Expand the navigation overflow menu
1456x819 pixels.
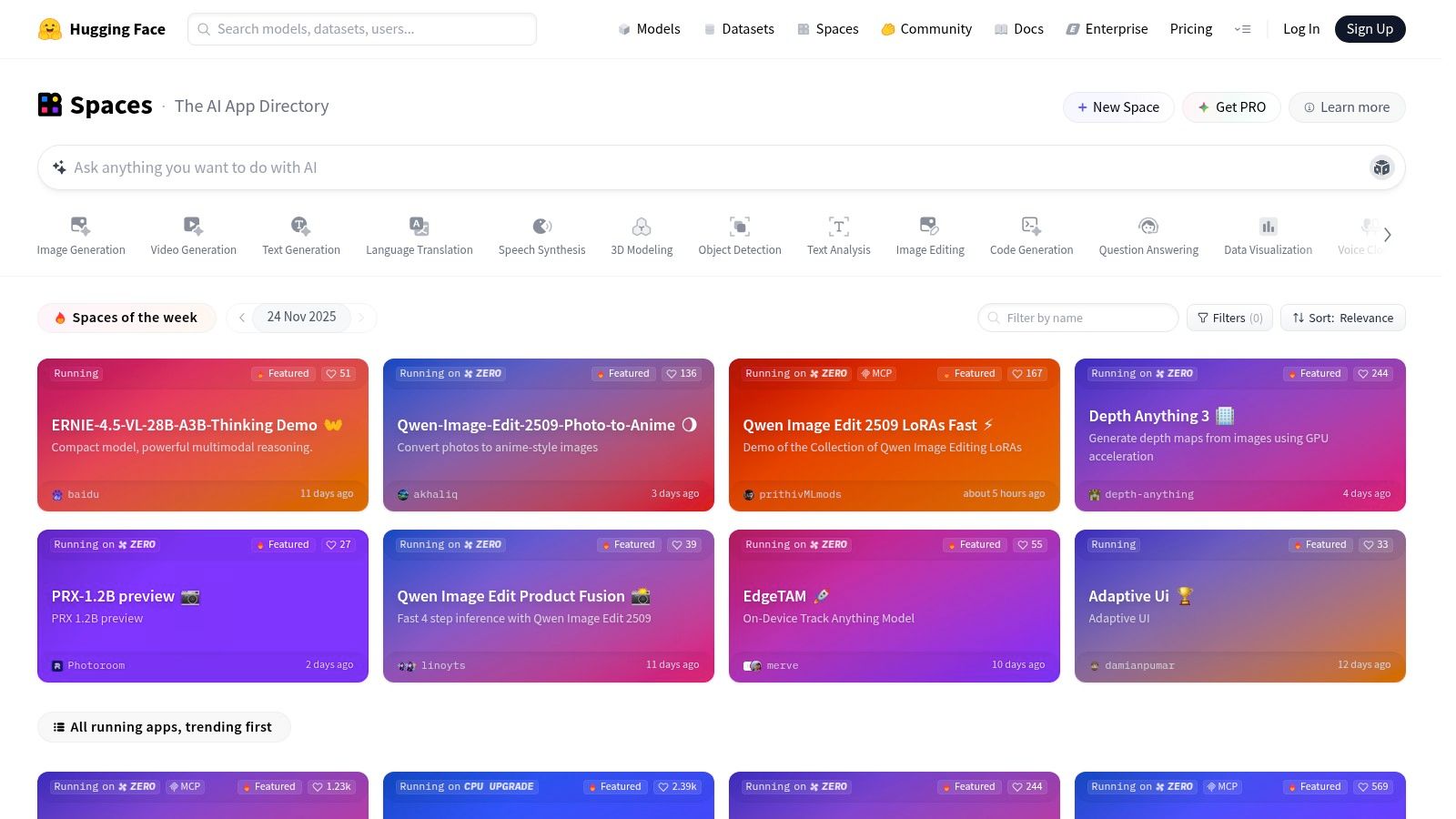coord(1242,29)
